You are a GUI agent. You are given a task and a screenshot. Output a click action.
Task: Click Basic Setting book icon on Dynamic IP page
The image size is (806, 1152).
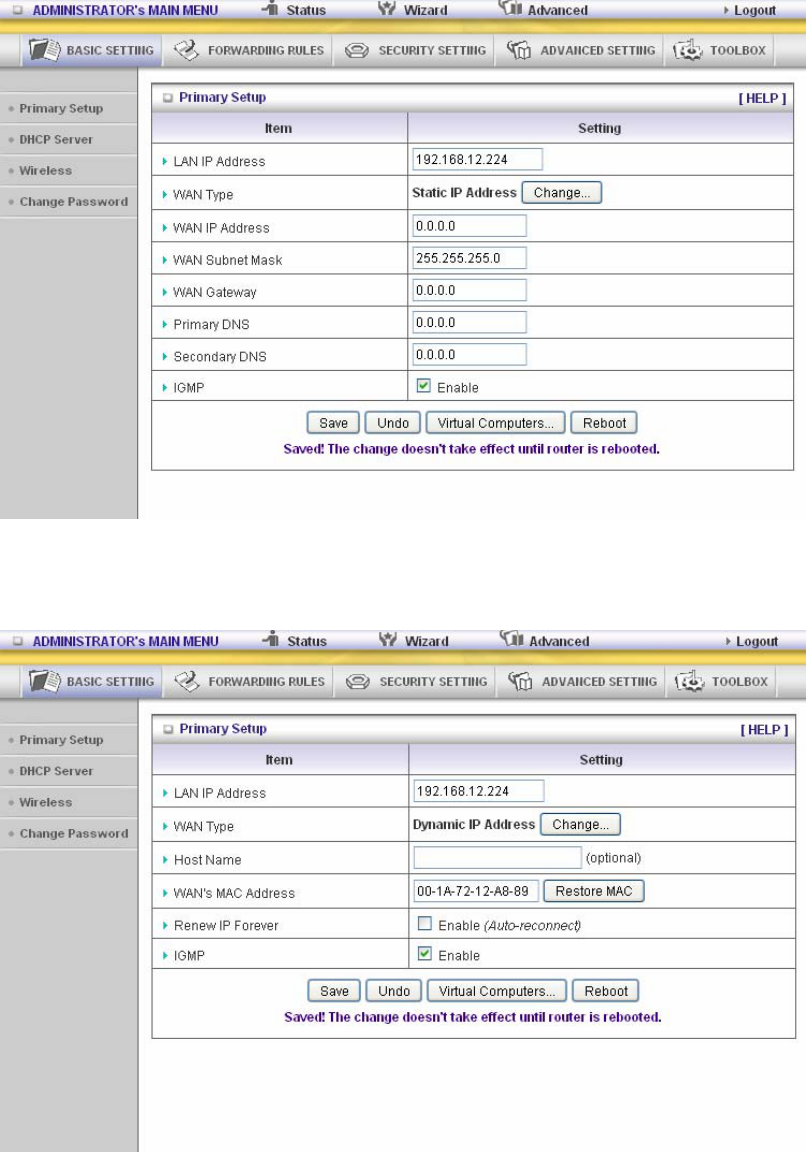tap(44, 681)
